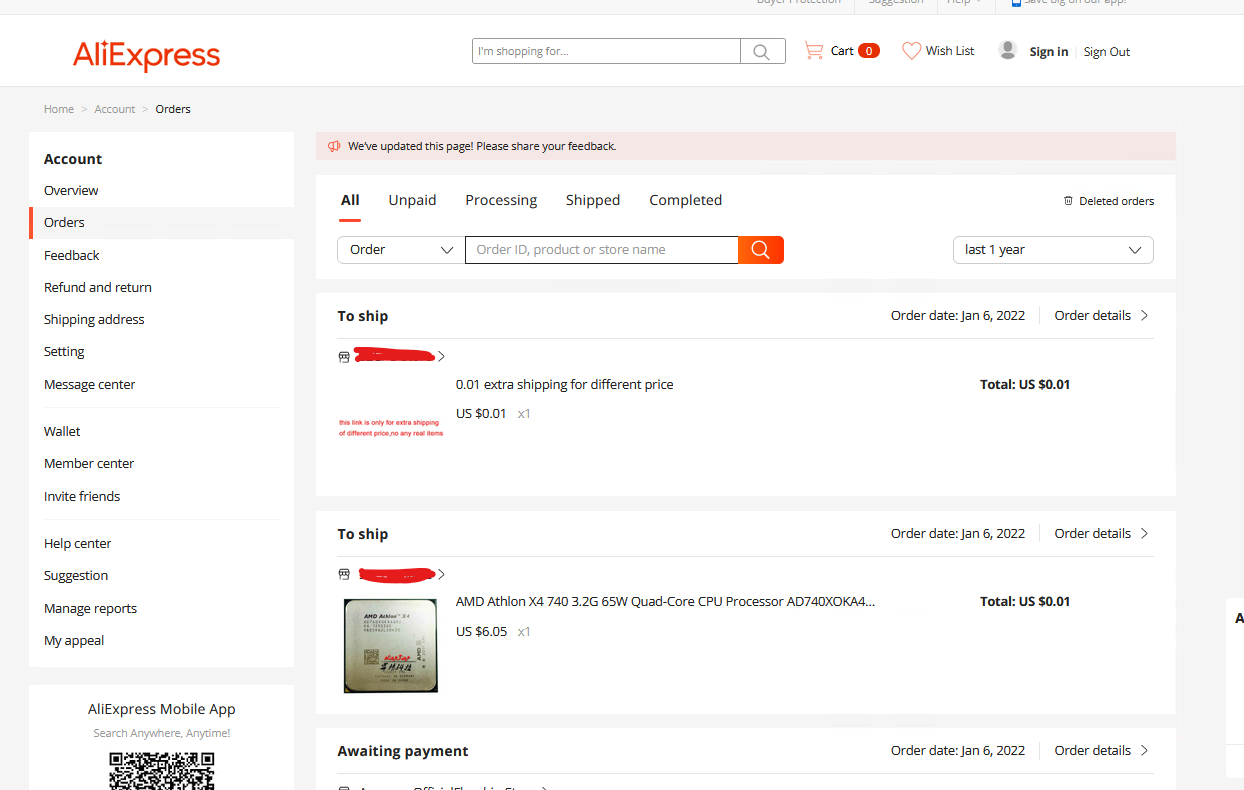Focus the Order ID, product or store field
The width and height of the screenshot is (1244, 790).
601,250
